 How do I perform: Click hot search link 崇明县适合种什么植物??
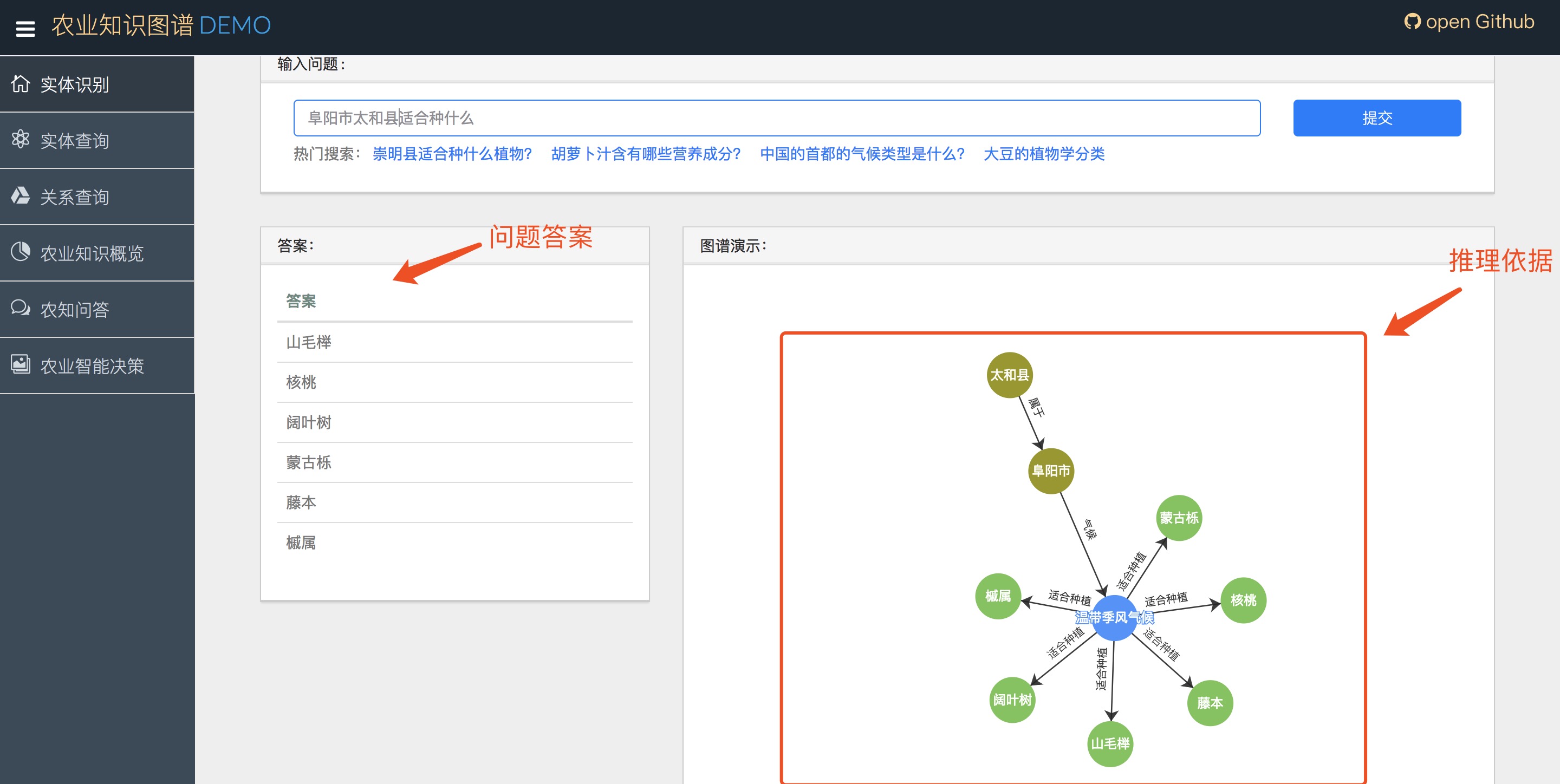[452, 154]
